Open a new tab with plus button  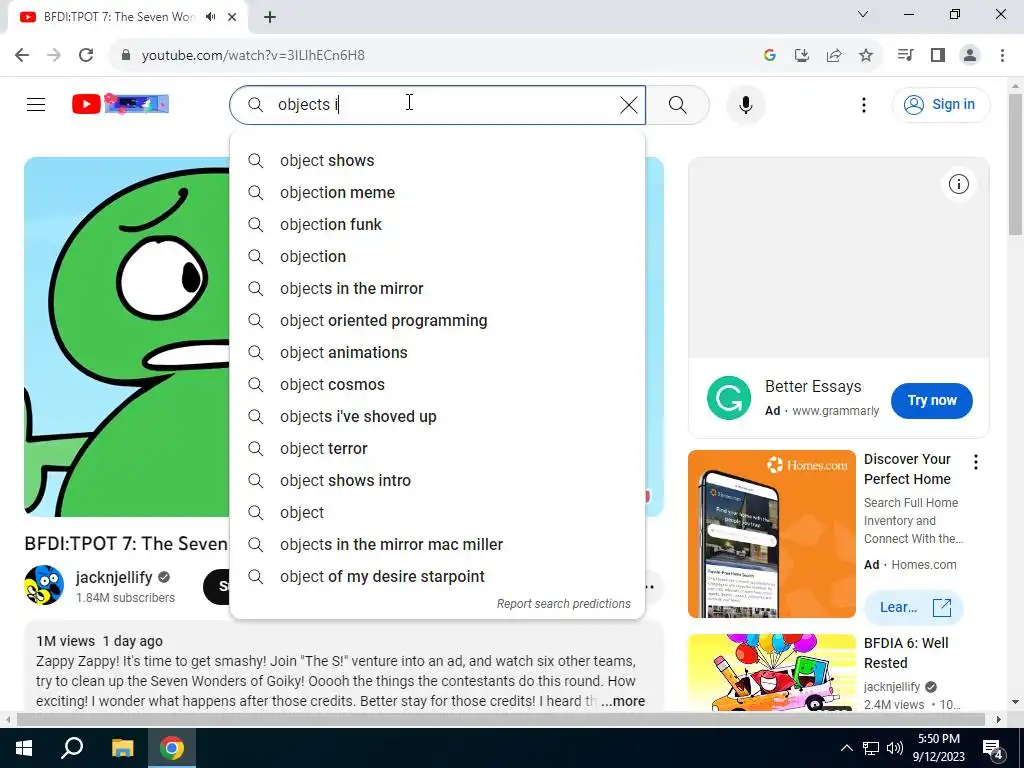[x=270, y=17]
